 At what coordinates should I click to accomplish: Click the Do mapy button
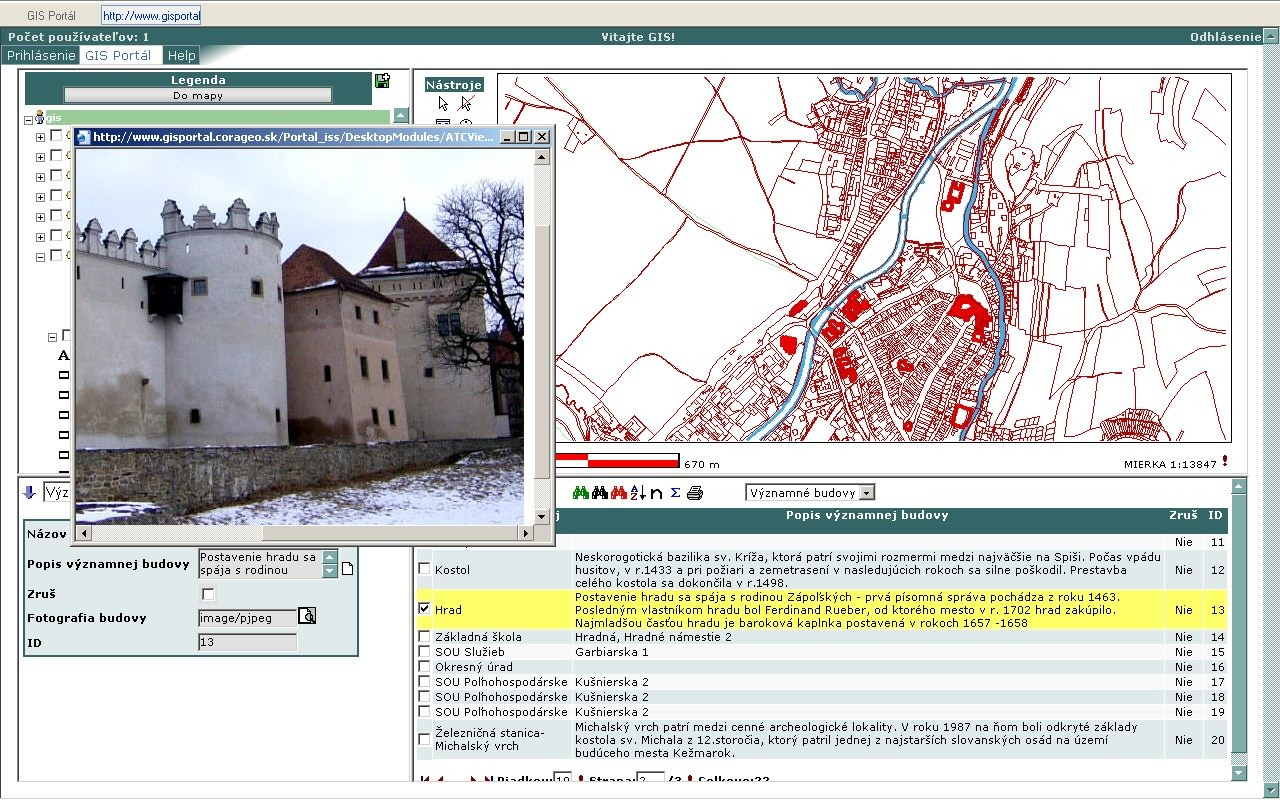click(198, 96)
